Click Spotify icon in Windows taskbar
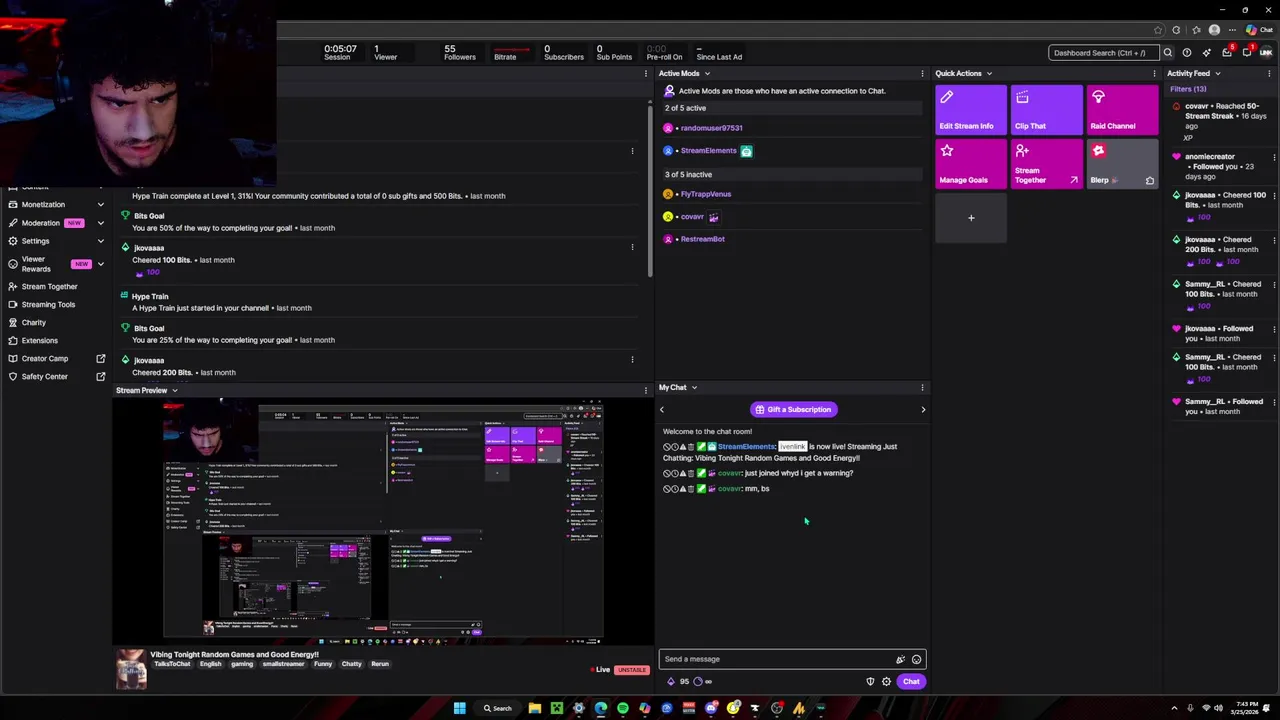The image size is (1280, 720). coord(622,709)
